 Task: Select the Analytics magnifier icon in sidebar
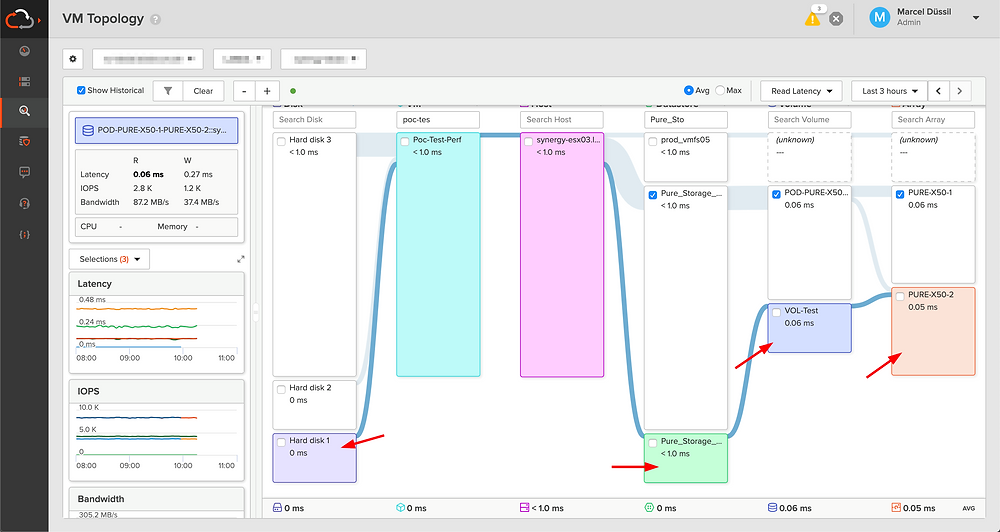tap(24, 111)
